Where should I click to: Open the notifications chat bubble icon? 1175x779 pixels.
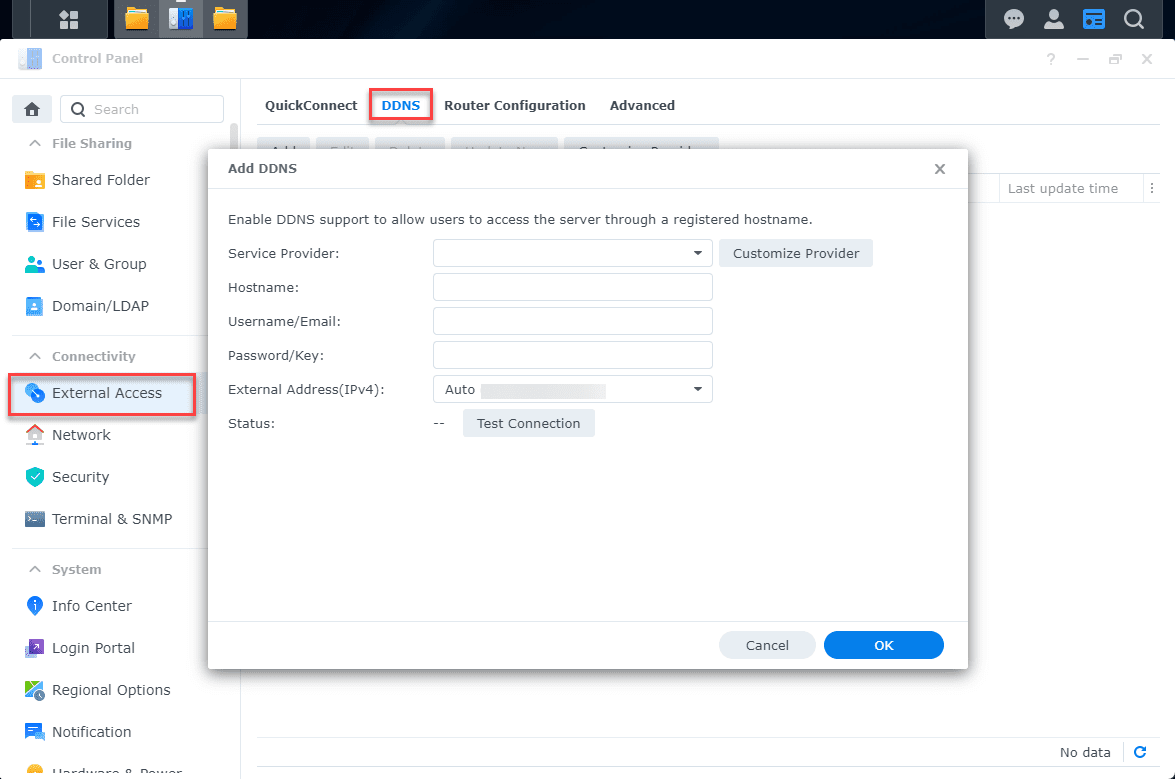tap(1014, 19)
